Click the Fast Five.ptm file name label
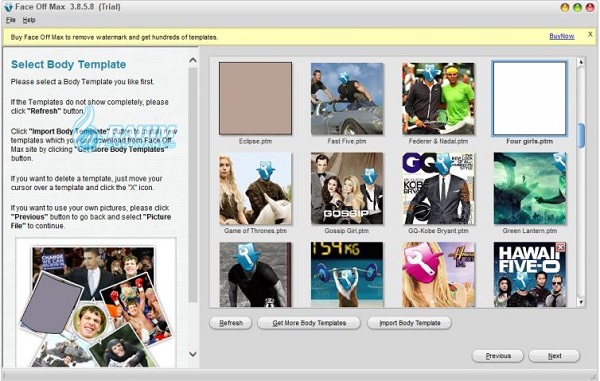600x381 pixels. pos(347,141)
